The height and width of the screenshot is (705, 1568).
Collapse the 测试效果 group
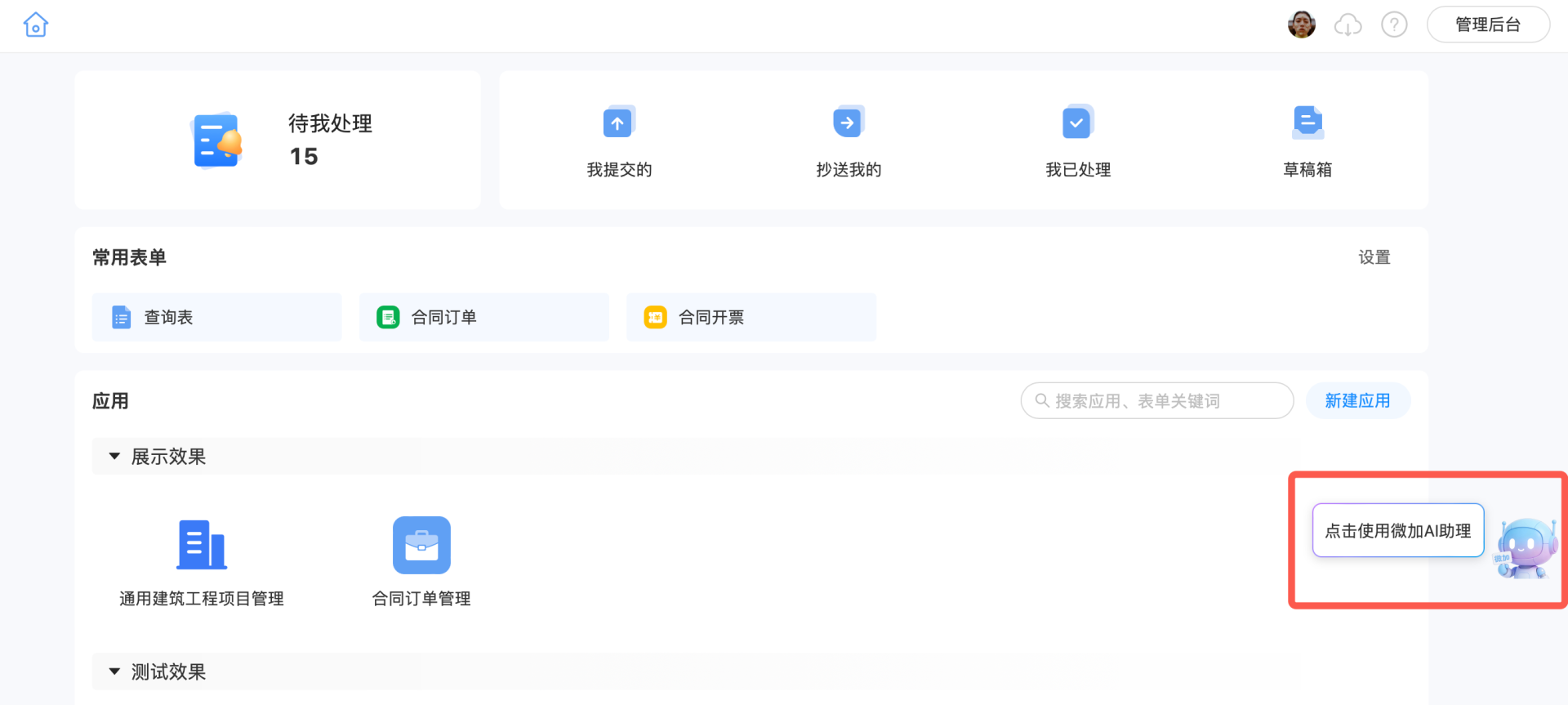pyautogui.click(x=114, y=672)
